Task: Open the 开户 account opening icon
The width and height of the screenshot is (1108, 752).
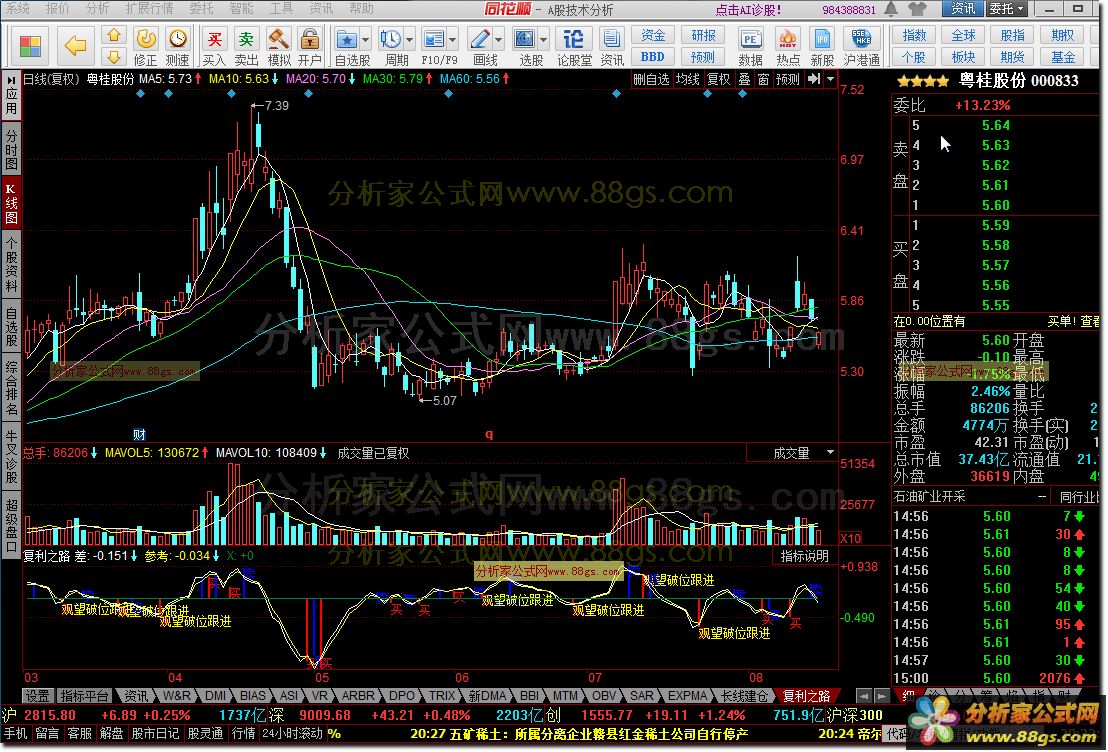Action: [310, 47]
